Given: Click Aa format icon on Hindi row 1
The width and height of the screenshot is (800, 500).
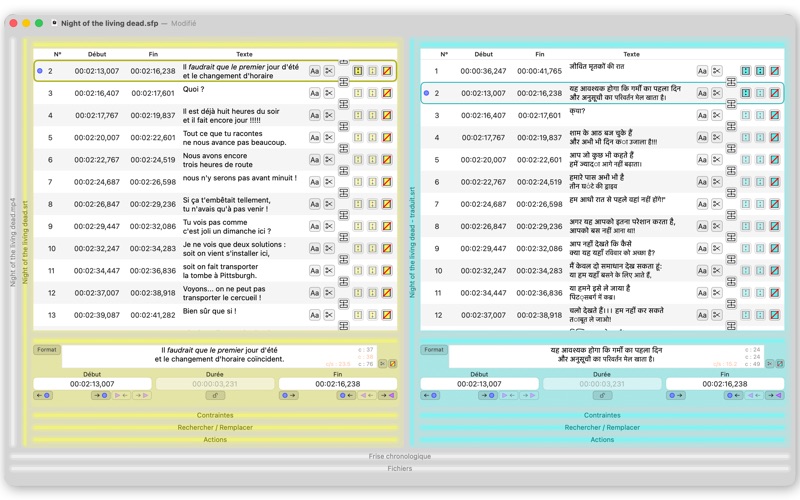Looking at the screenshot, I should point(702,71).
